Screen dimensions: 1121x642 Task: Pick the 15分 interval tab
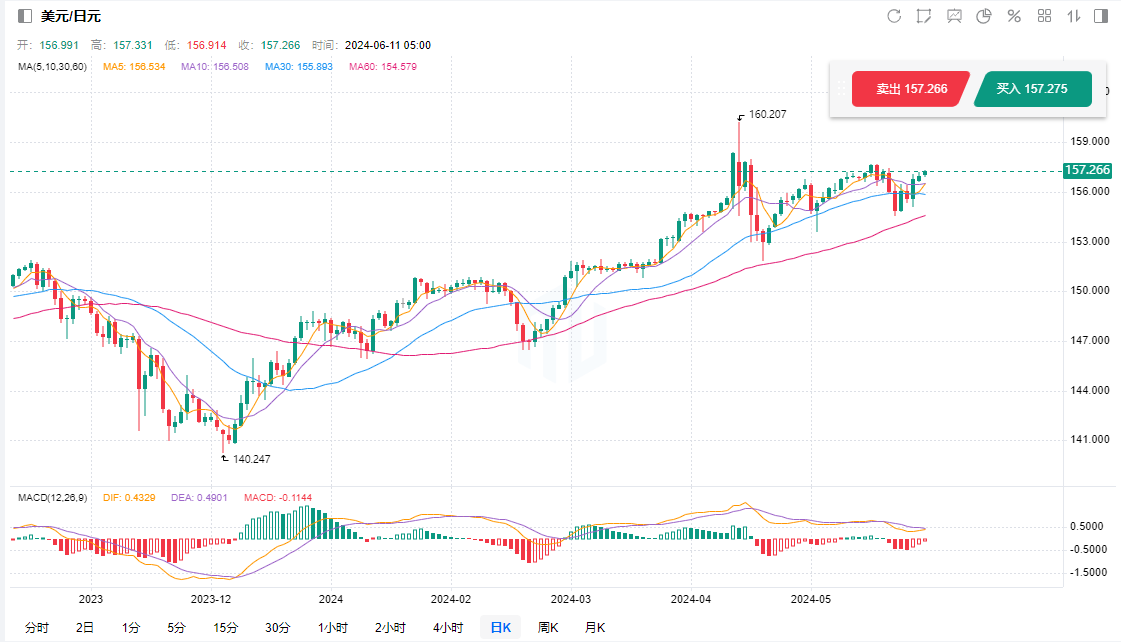pos(226,627)
